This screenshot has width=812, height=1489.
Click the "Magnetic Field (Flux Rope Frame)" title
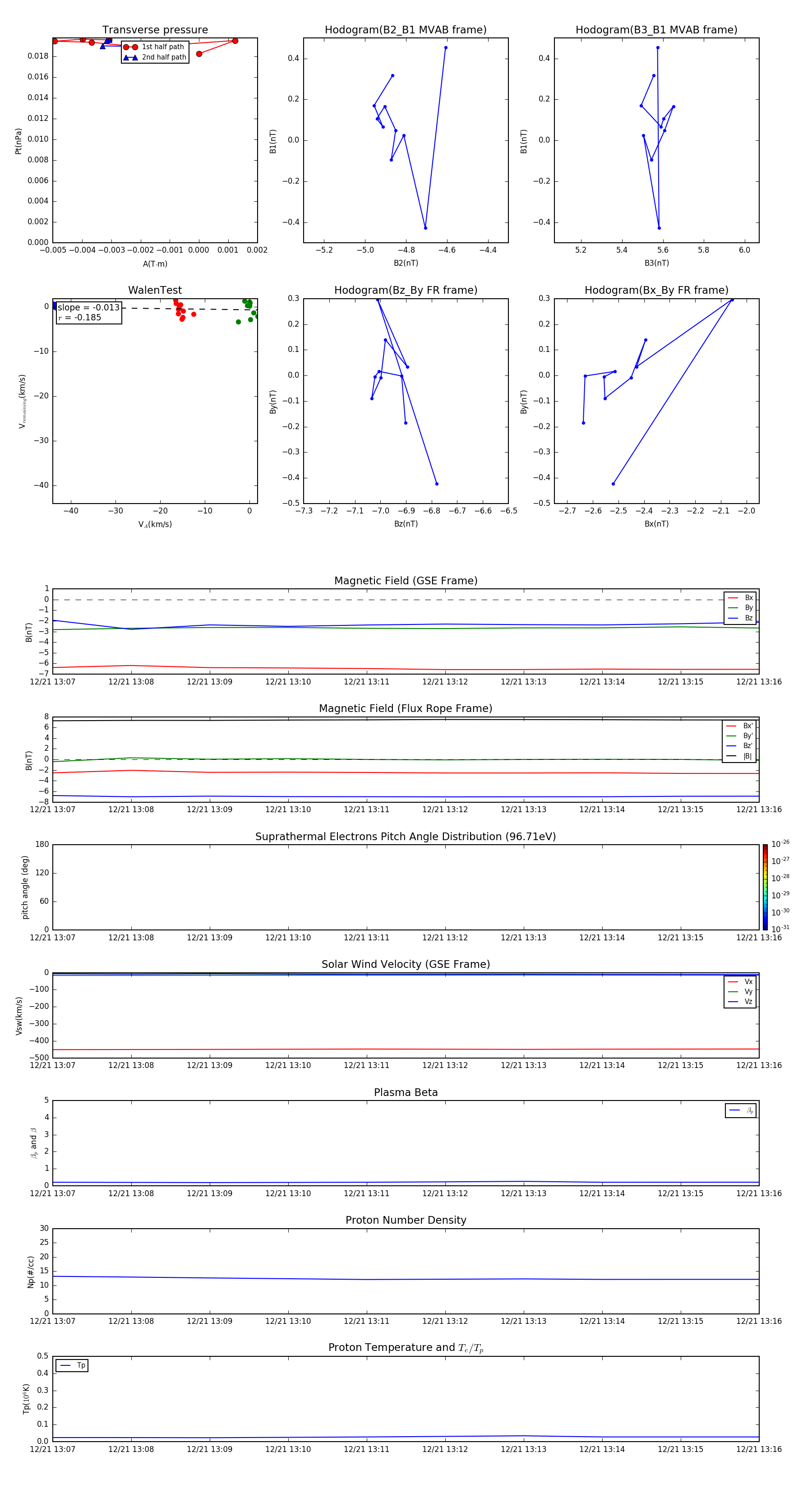tap(406, 709)
